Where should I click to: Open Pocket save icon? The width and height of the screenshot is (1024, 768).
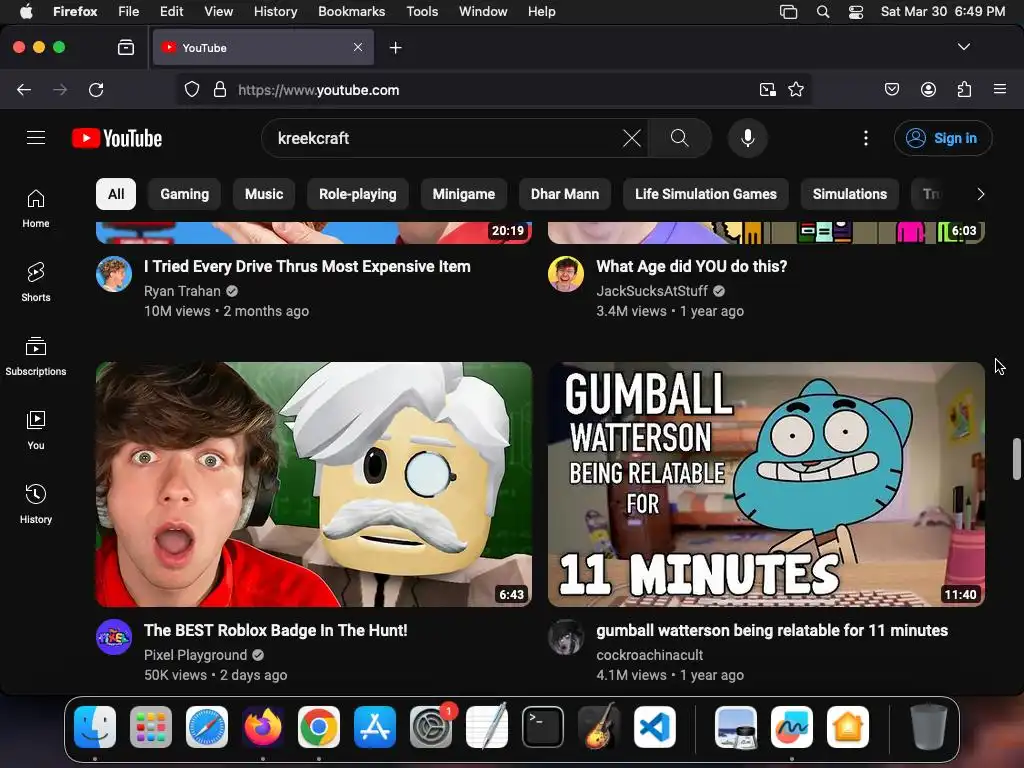pyautogui.click(x=892, y=89)
